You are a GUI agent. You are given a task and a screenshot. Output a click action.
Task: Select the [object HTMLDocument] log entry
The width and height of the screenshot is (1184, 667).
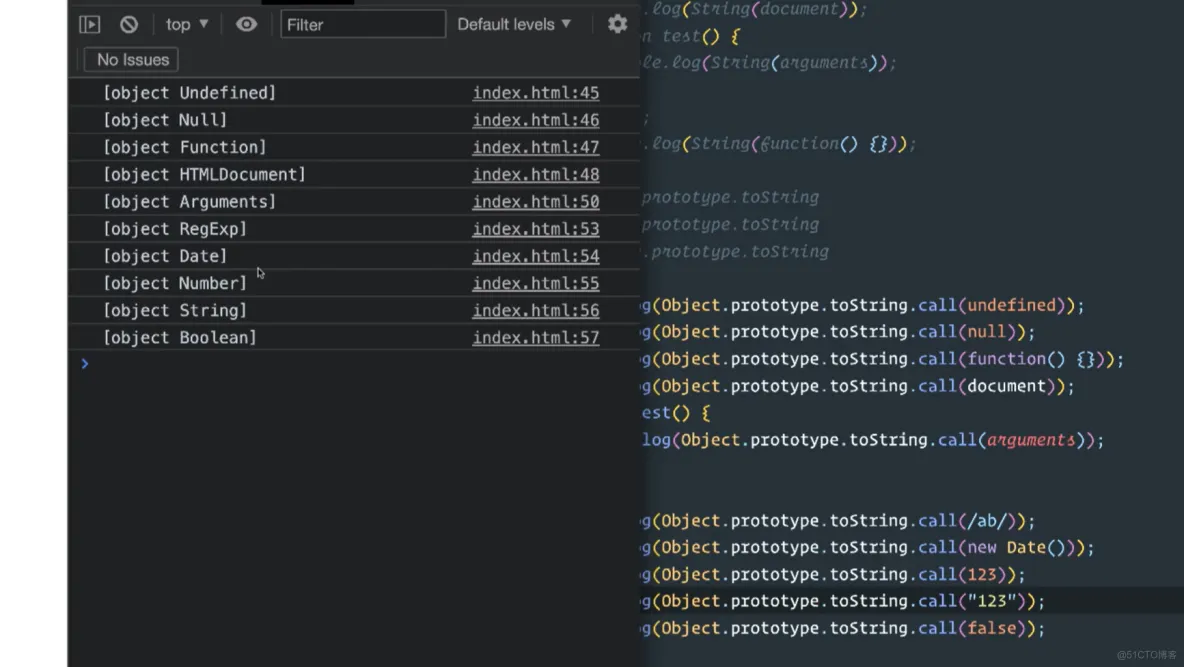pos(204,174)
